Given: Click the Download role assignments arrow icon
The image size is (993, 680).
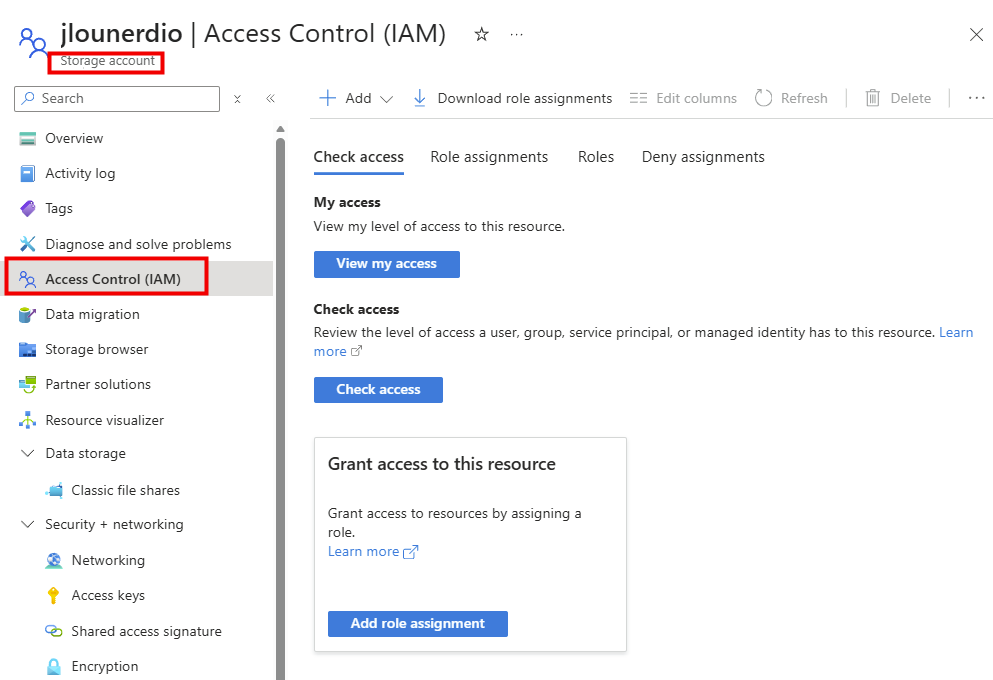Looking at the screenshot, I should point(419,98).
